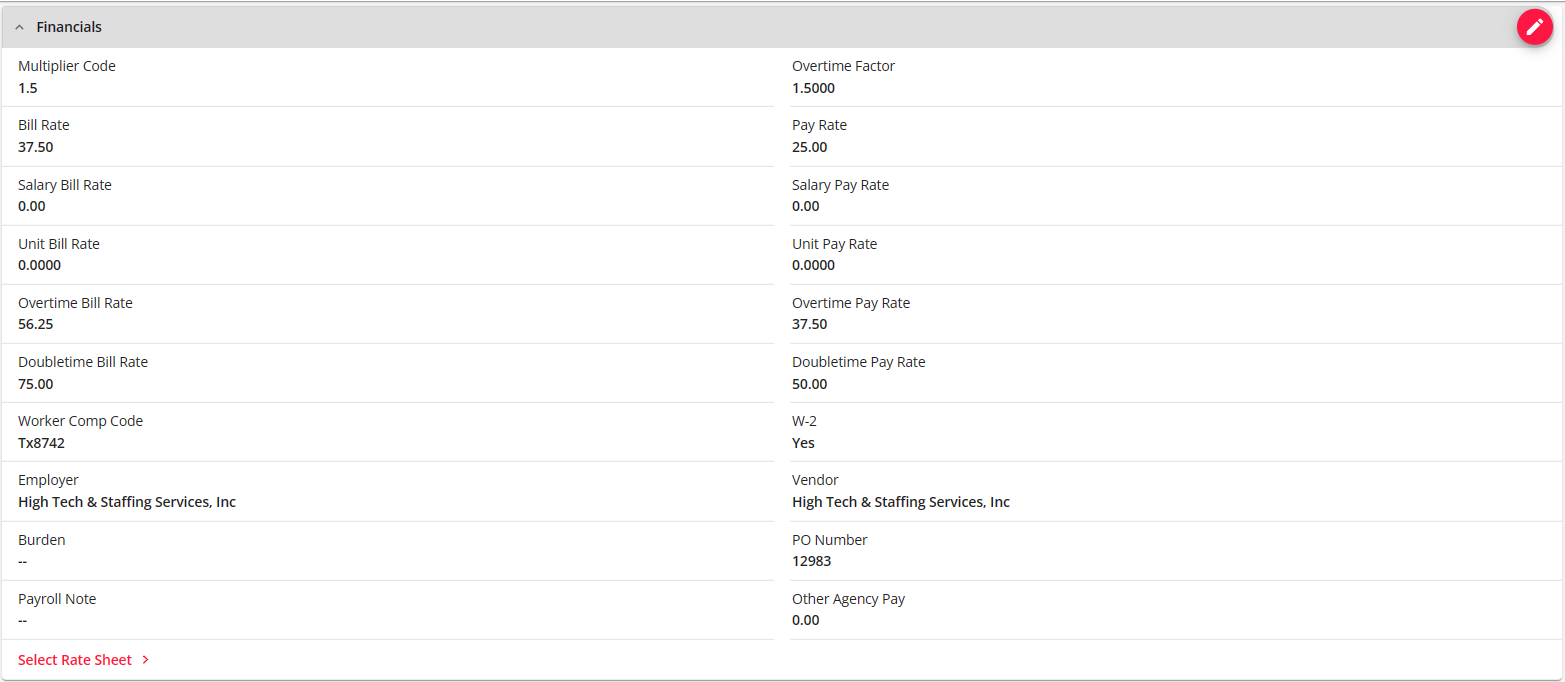Click the Overtime Bill Rate value 56.25
Image resolution: width=1565 pixels, height=682 pixels.
point(36,324)
